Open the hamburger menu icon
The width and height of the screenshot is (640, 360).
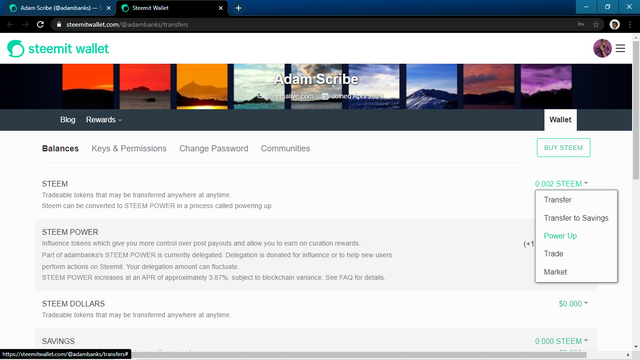point(620,48)
